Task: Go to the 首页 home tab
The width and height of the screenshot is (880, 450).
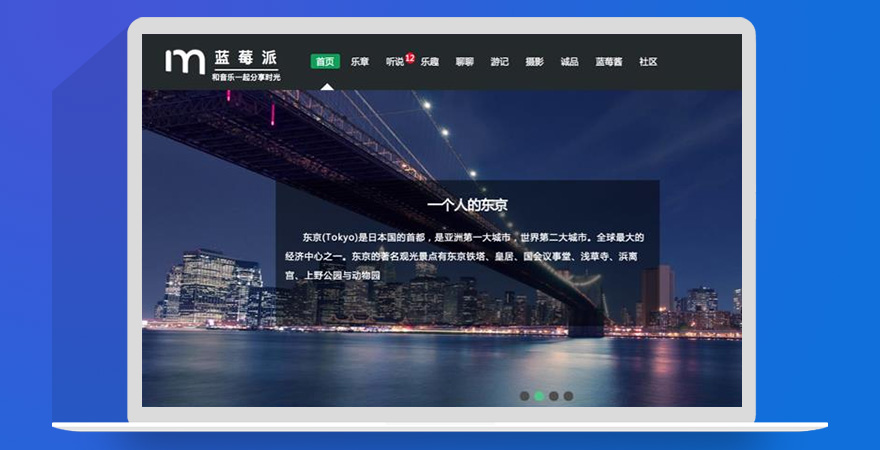Action: [325, 62]
